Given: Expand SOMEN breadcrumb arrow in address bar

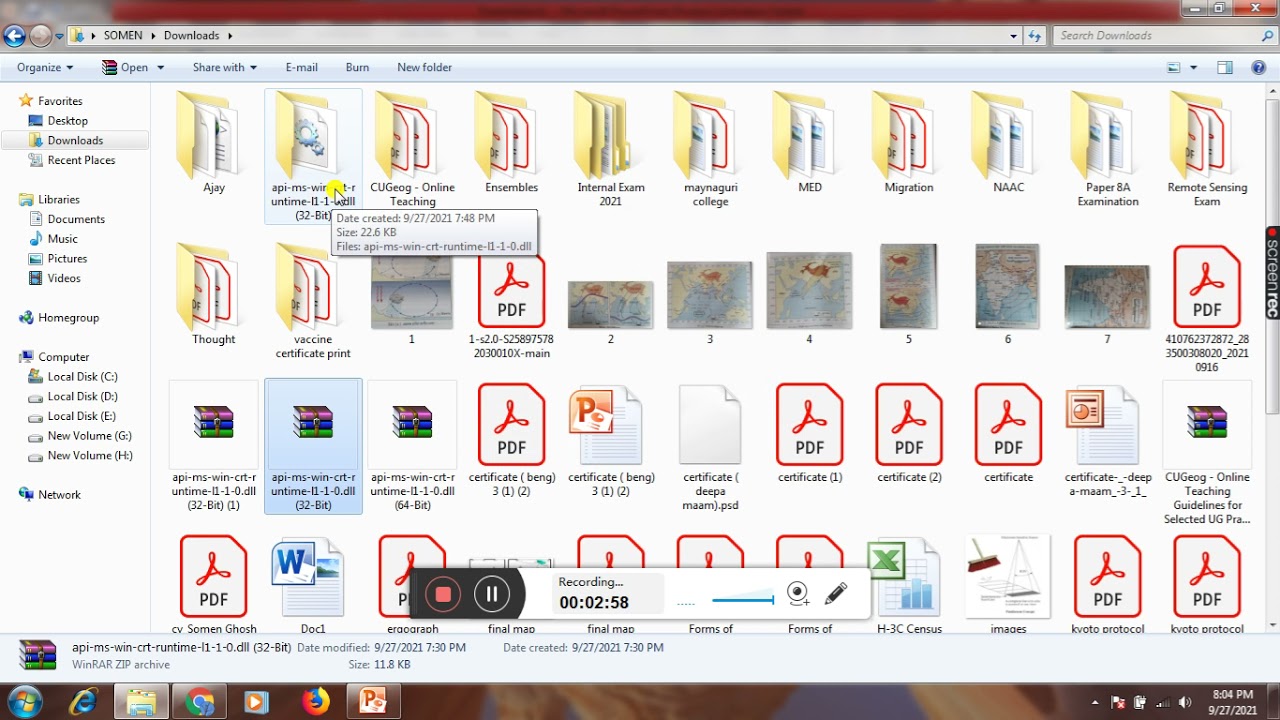Looking at the screenshot, I should coord(153,36).
